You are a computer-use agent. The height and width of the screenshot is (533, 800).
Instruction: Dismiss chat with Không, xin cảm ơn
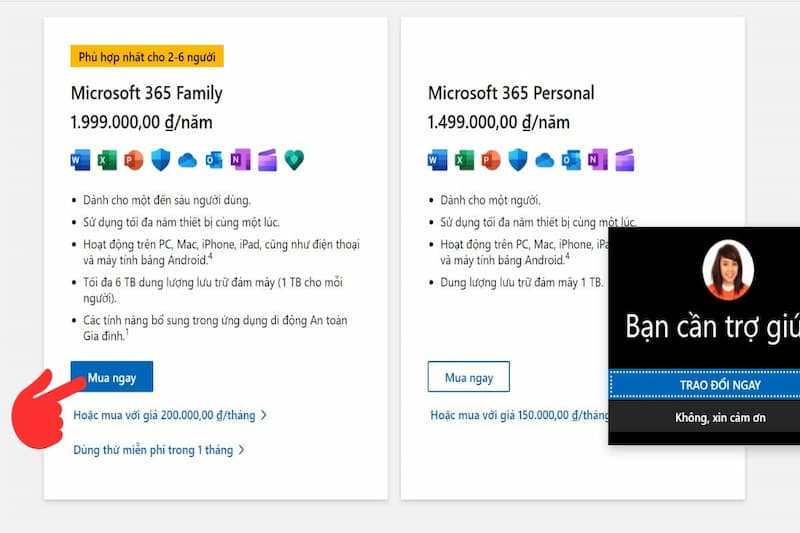click(x=703, y=414)
